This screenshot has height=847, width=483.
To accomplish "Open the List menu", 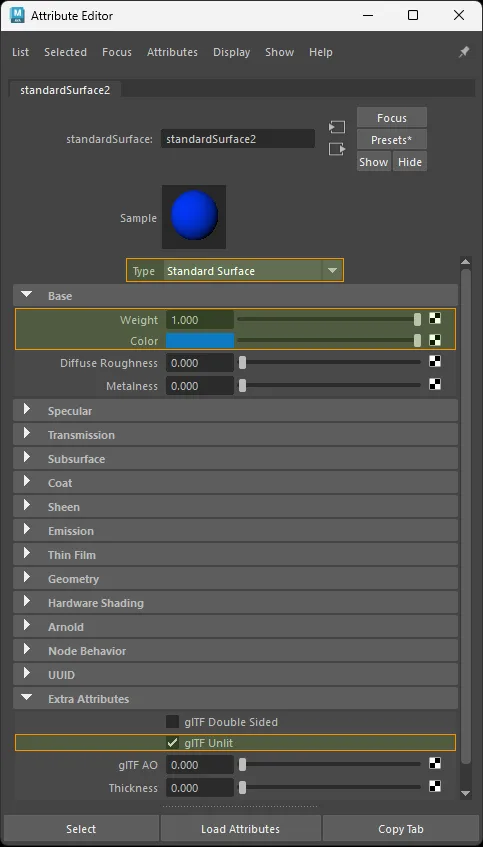I will coord(21,52).
